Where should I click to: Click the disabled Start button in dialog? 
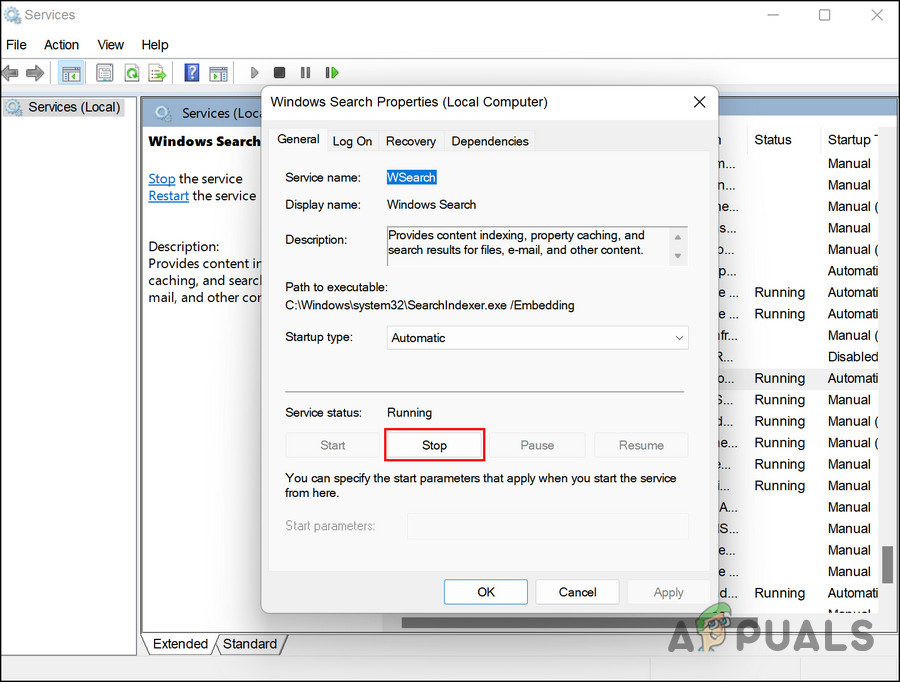tap(332, 445)
